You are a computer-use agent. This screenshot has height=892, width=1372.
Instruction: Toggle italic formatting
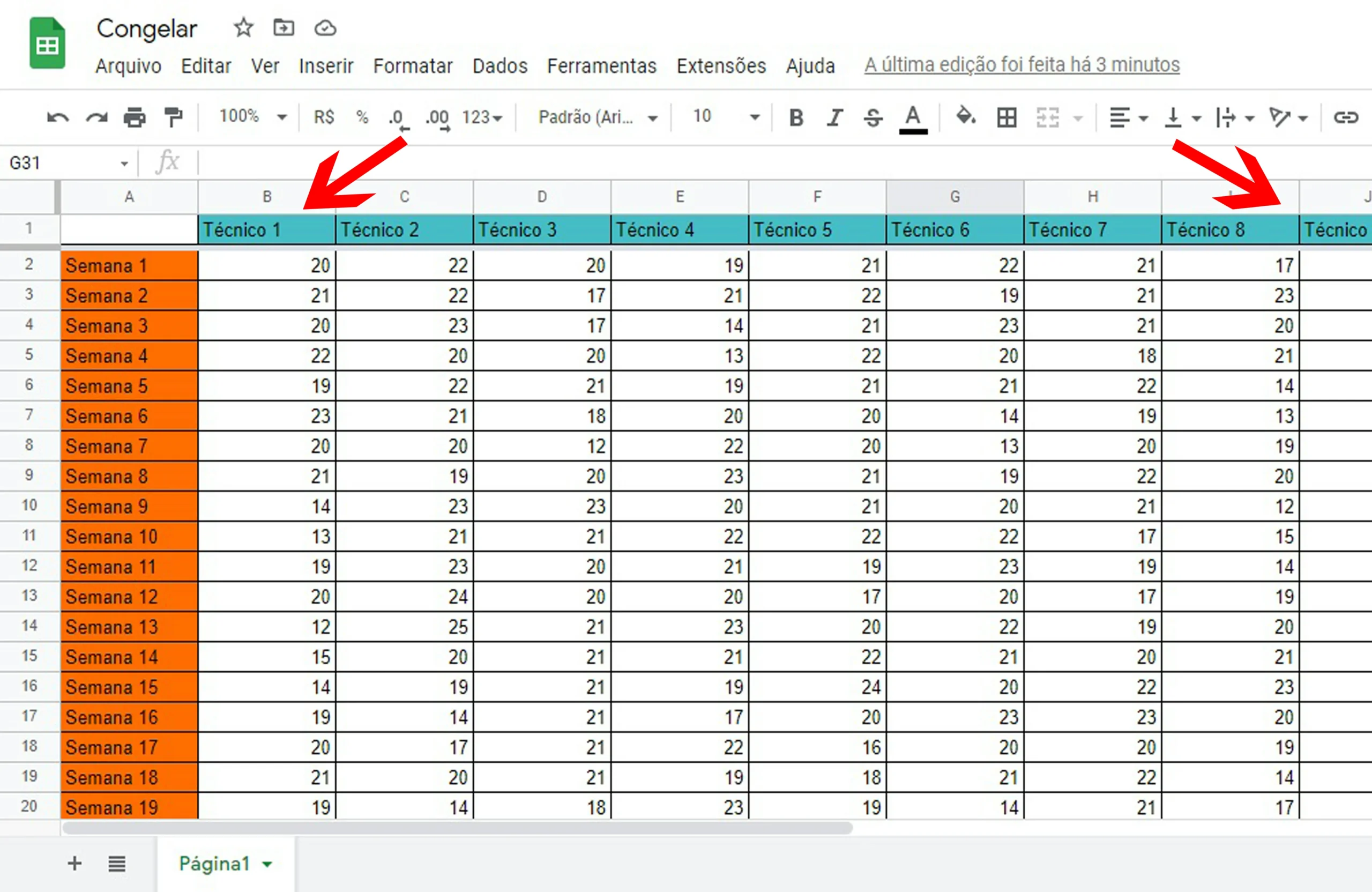pos(835,117)
